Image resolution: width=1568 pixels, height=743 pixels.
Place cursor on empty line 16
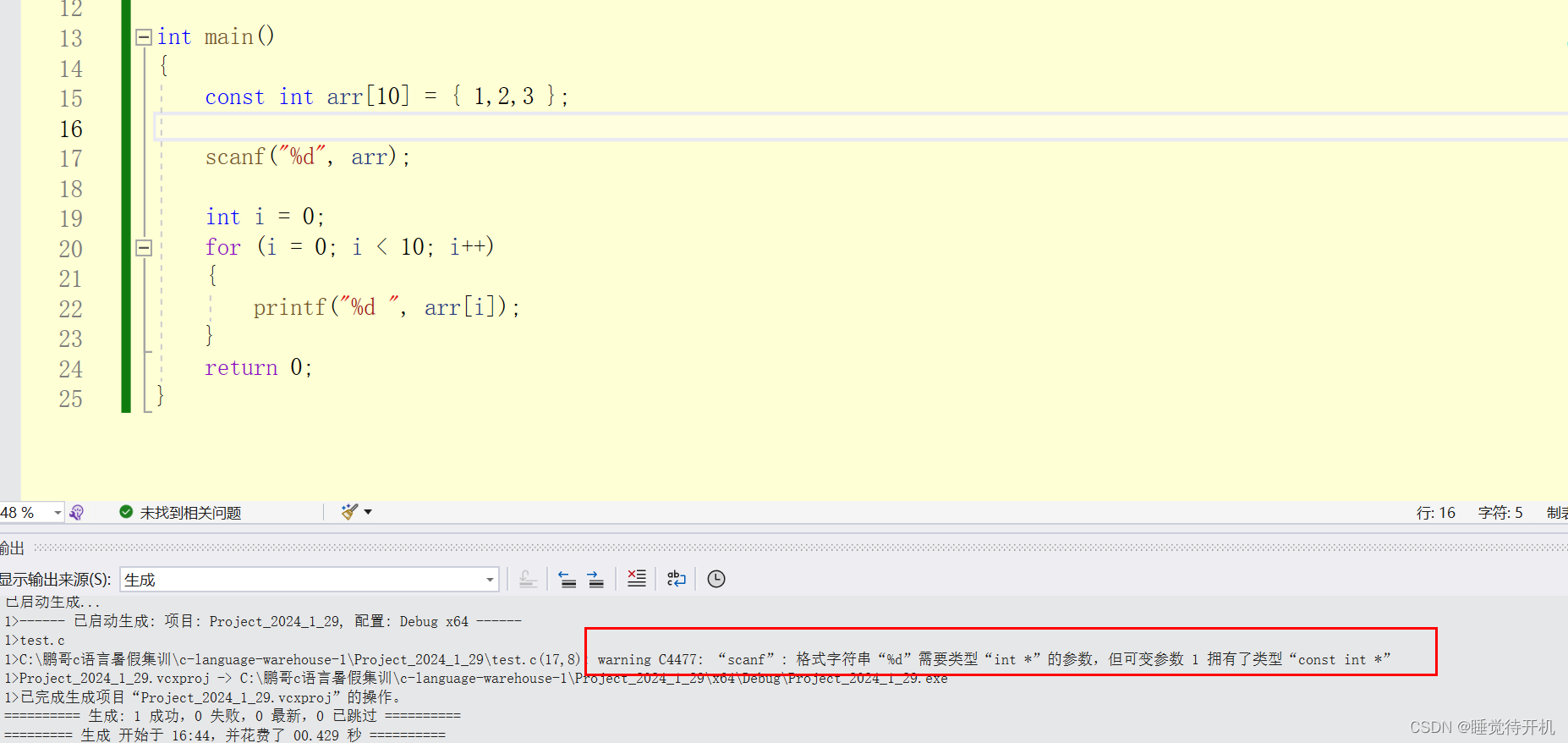[863, 128]
